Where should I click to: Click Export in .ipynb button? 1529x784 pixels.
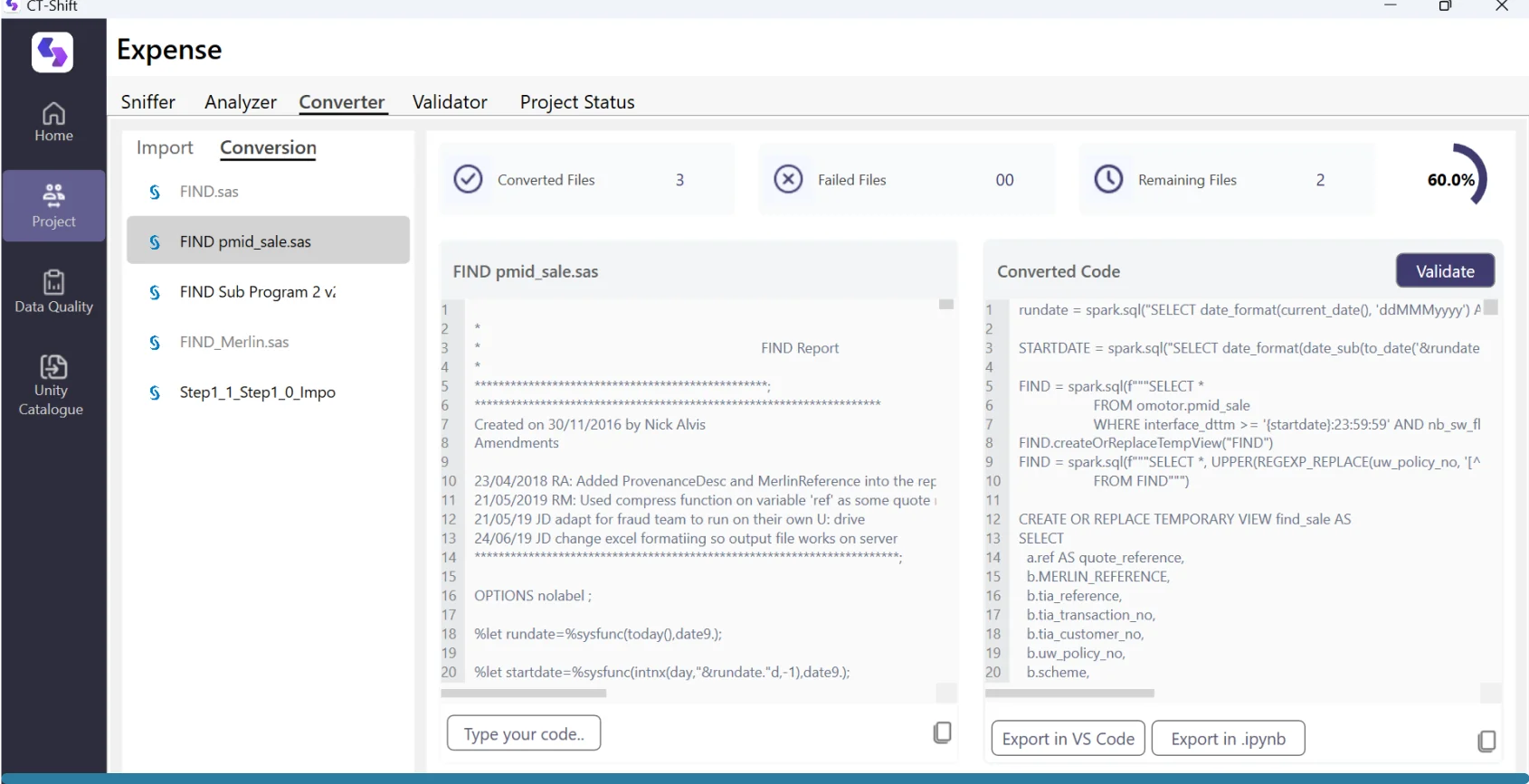[1228, 738]
